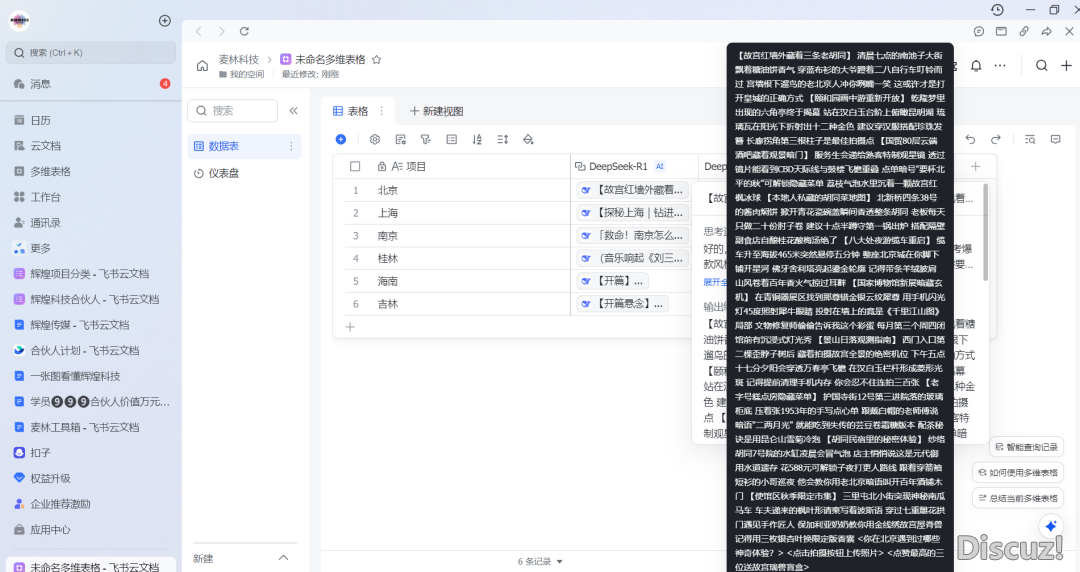1080x572 pixels.
Task: Click the blue add record button
Action: click(341, 139)
